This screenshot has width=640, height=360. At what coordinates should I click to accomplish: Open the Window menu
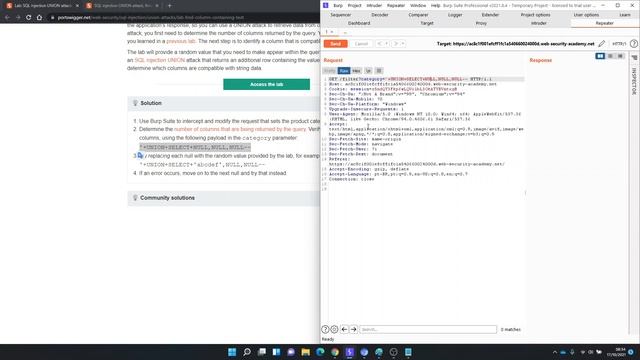pos(418,6)
